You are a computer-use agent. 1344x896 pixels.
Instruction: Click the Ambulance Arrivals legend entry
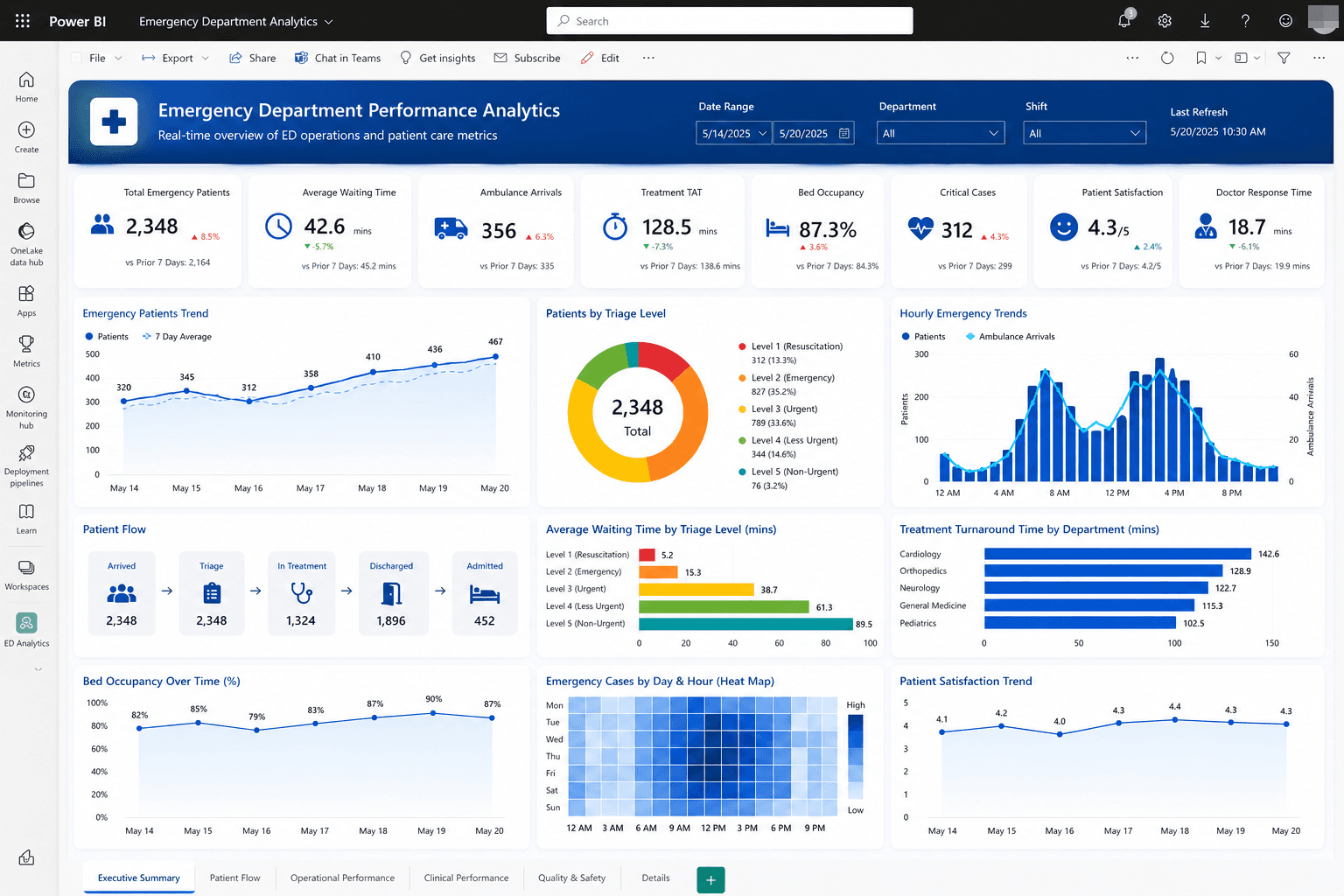[1011, 337]
